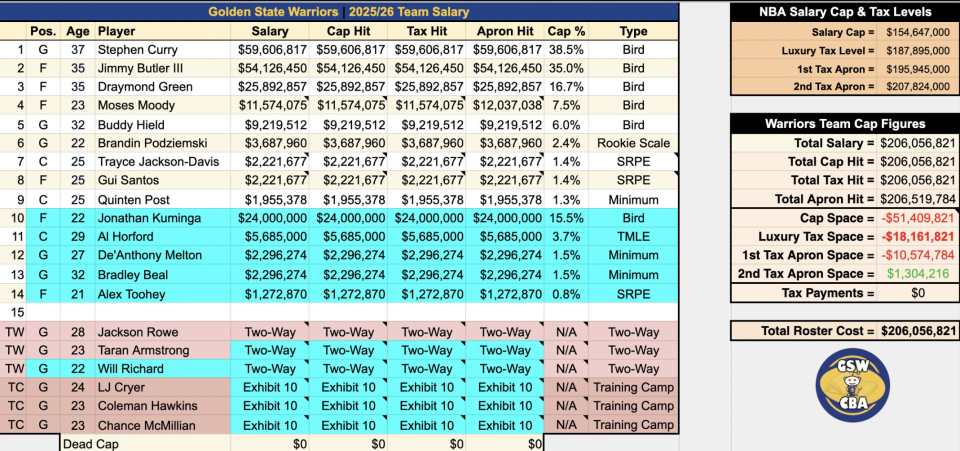Click the Total Roster Cost value
This screenshot has height=451, width=960.
pos(918,331)
